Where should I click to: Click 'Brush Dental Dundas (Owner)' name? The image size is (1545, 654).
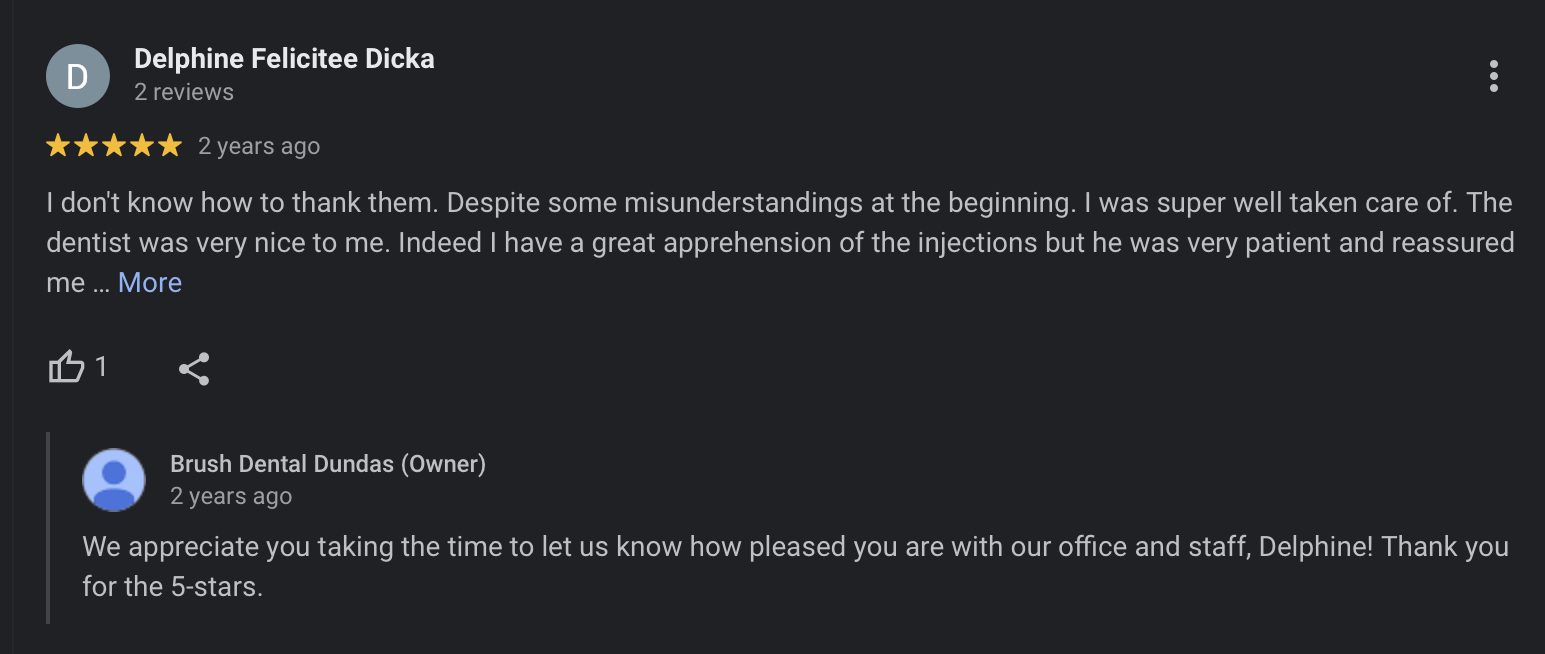pyautogui.click(x=328, y=464)
